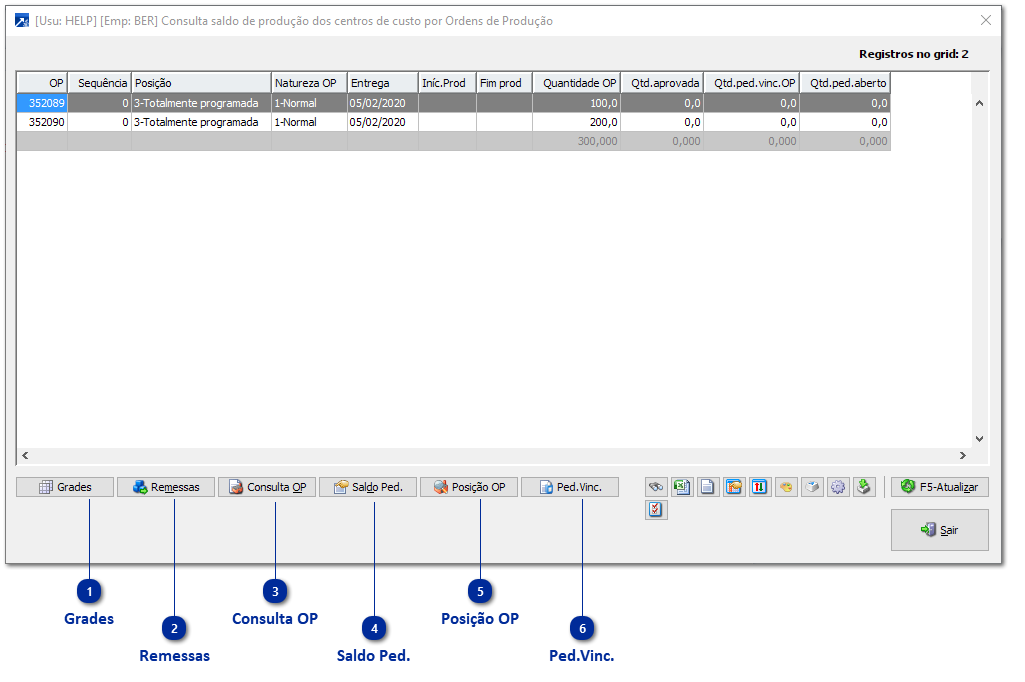Click the Iníc.Prod column header
The width and height of the screenshot is (1025, 682).
(447, 83)
